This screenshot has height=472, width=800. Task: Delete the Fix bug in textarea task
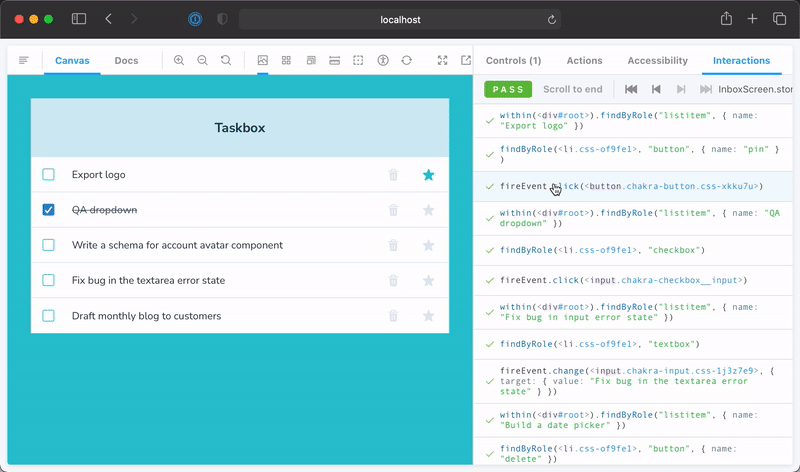pyautogui.click(x=393, y=281)
